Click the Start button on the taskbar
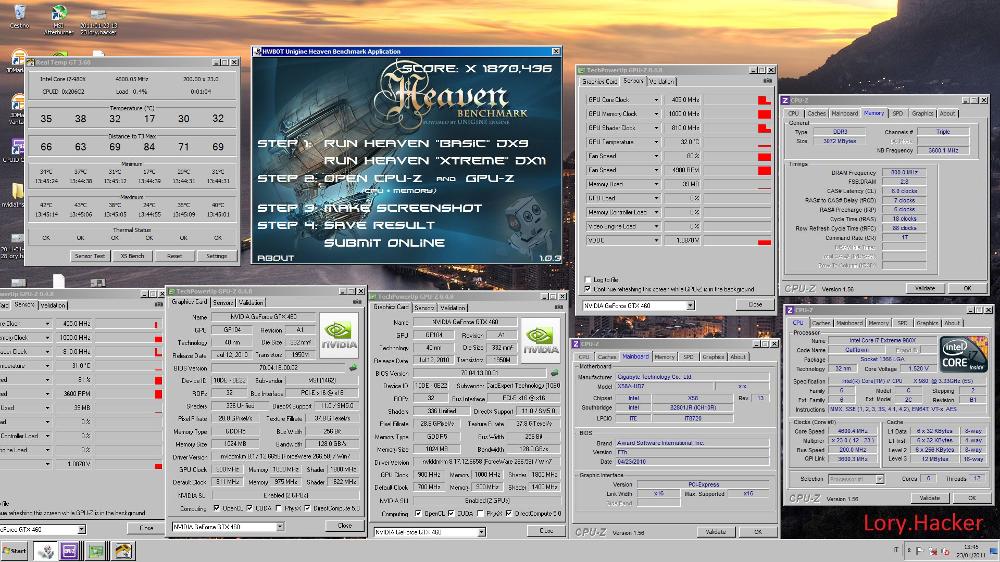Screen dimensions: 1000x562 pyautogui.click(x=15, y=551)
